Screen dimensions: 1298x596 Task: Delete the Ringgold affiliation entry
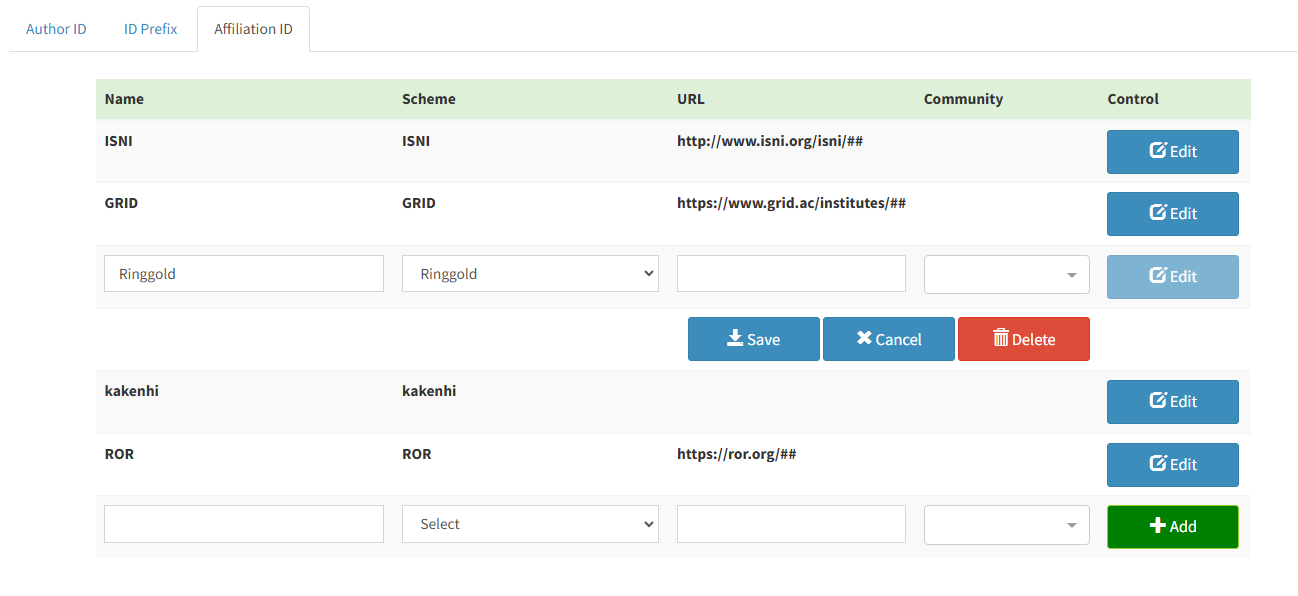[1023, 339]
